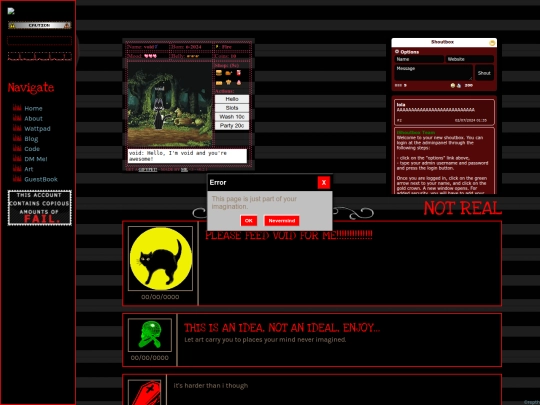540x405 pixels.
Task: Buy the cupcake muffin shop item
Action: (x=229, y=82)
